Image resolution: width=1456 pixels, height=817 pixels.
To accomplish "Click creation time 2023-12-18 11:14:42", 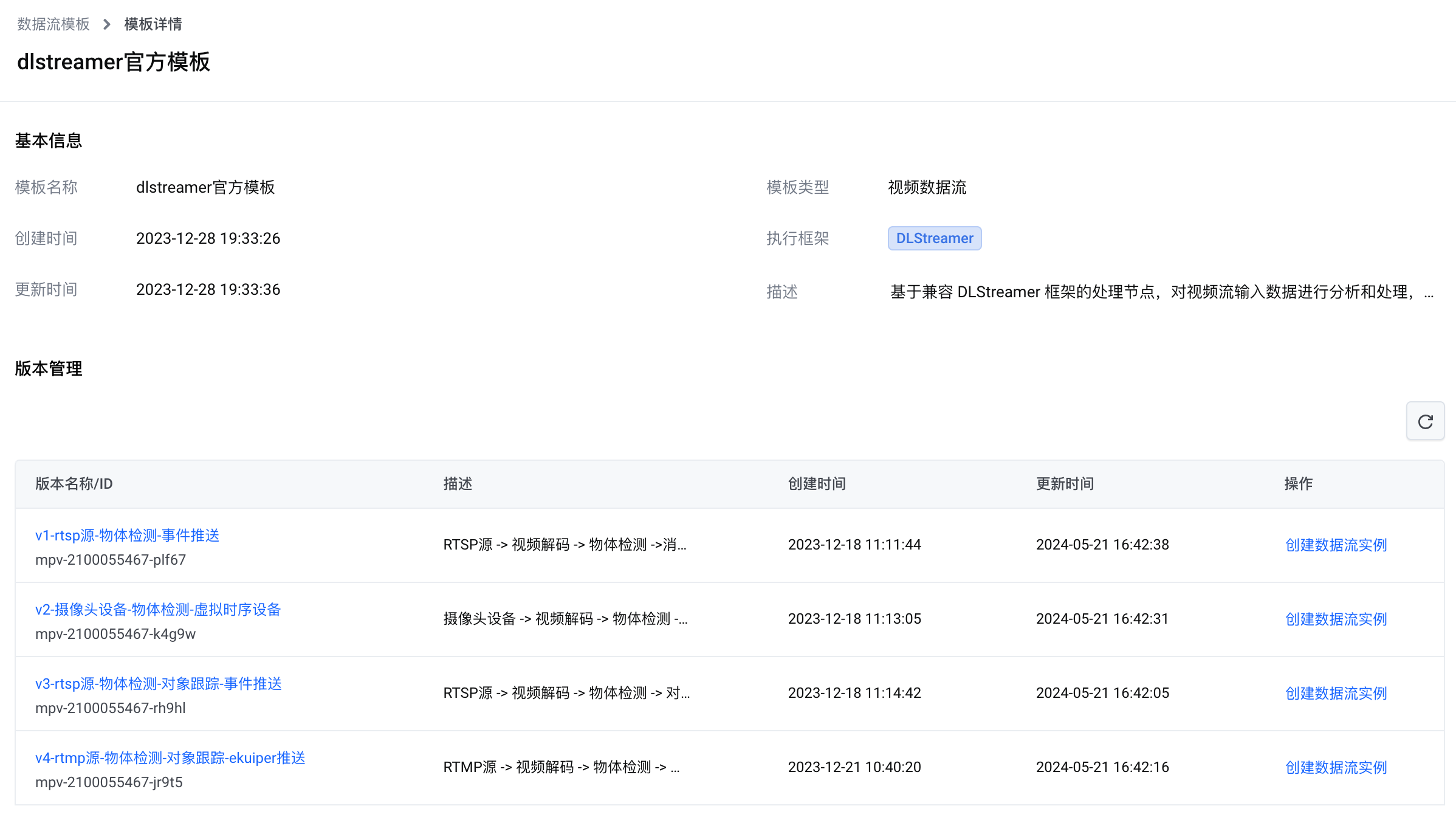I will tap(854, 693).
